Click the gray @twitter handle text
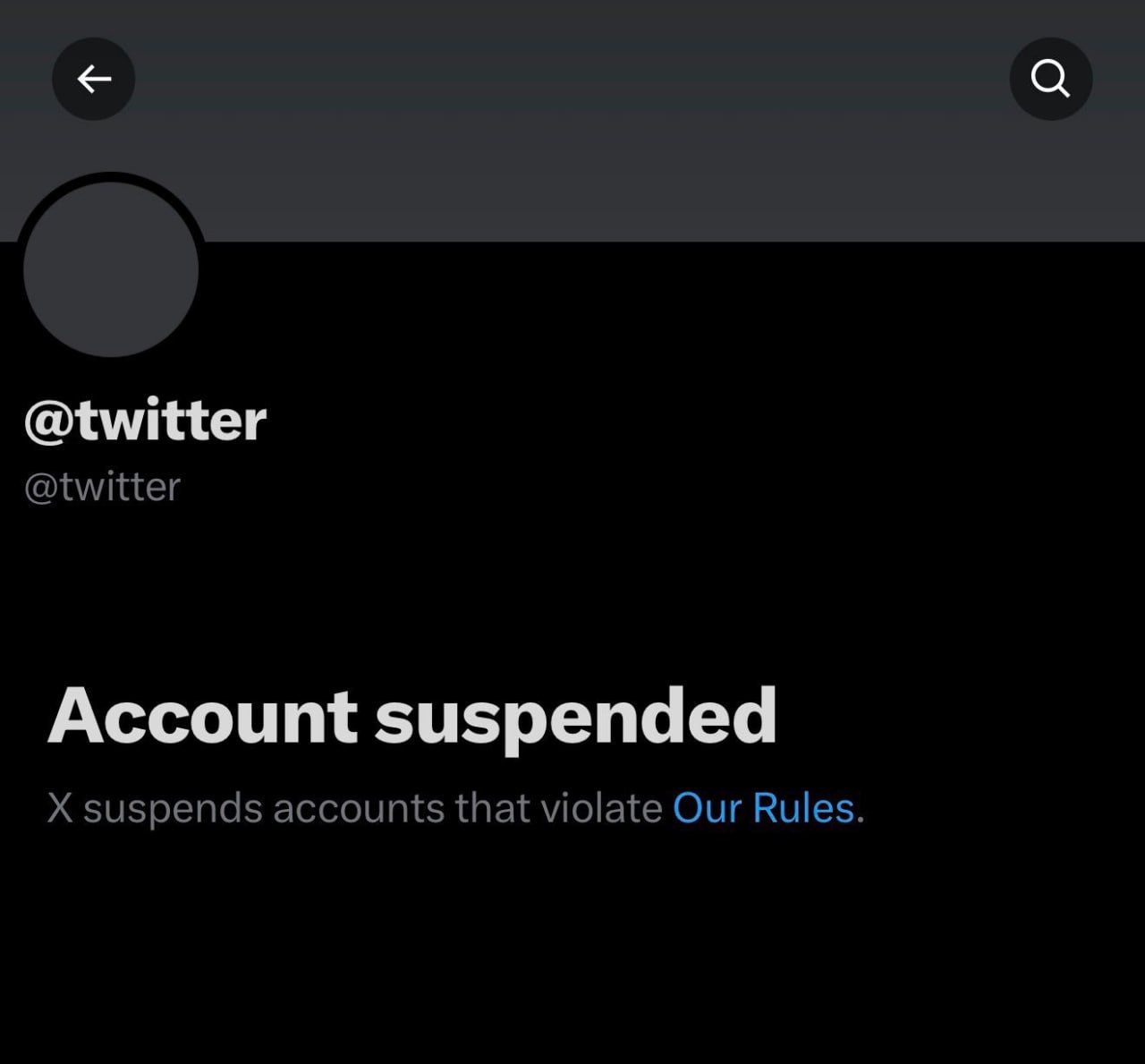 coord(103,488)
